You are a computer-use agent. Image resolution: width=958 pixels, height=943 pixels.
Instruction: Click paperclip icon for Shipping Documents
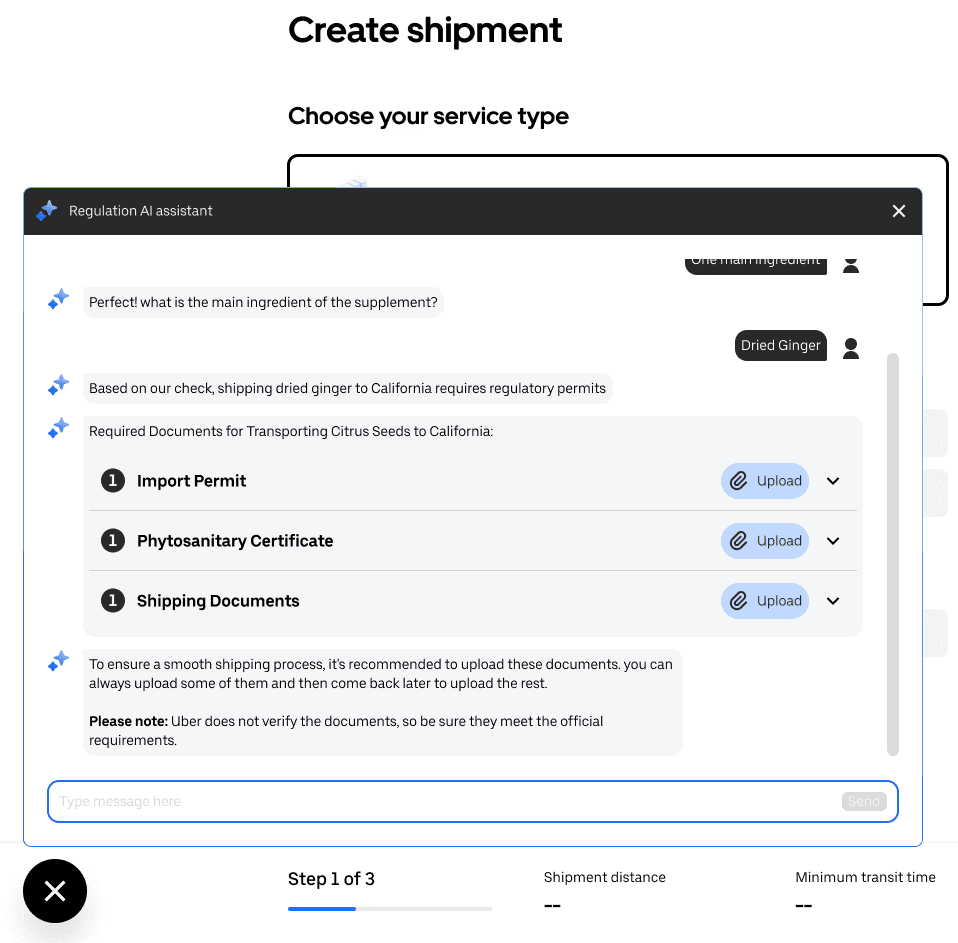point(738,601)
